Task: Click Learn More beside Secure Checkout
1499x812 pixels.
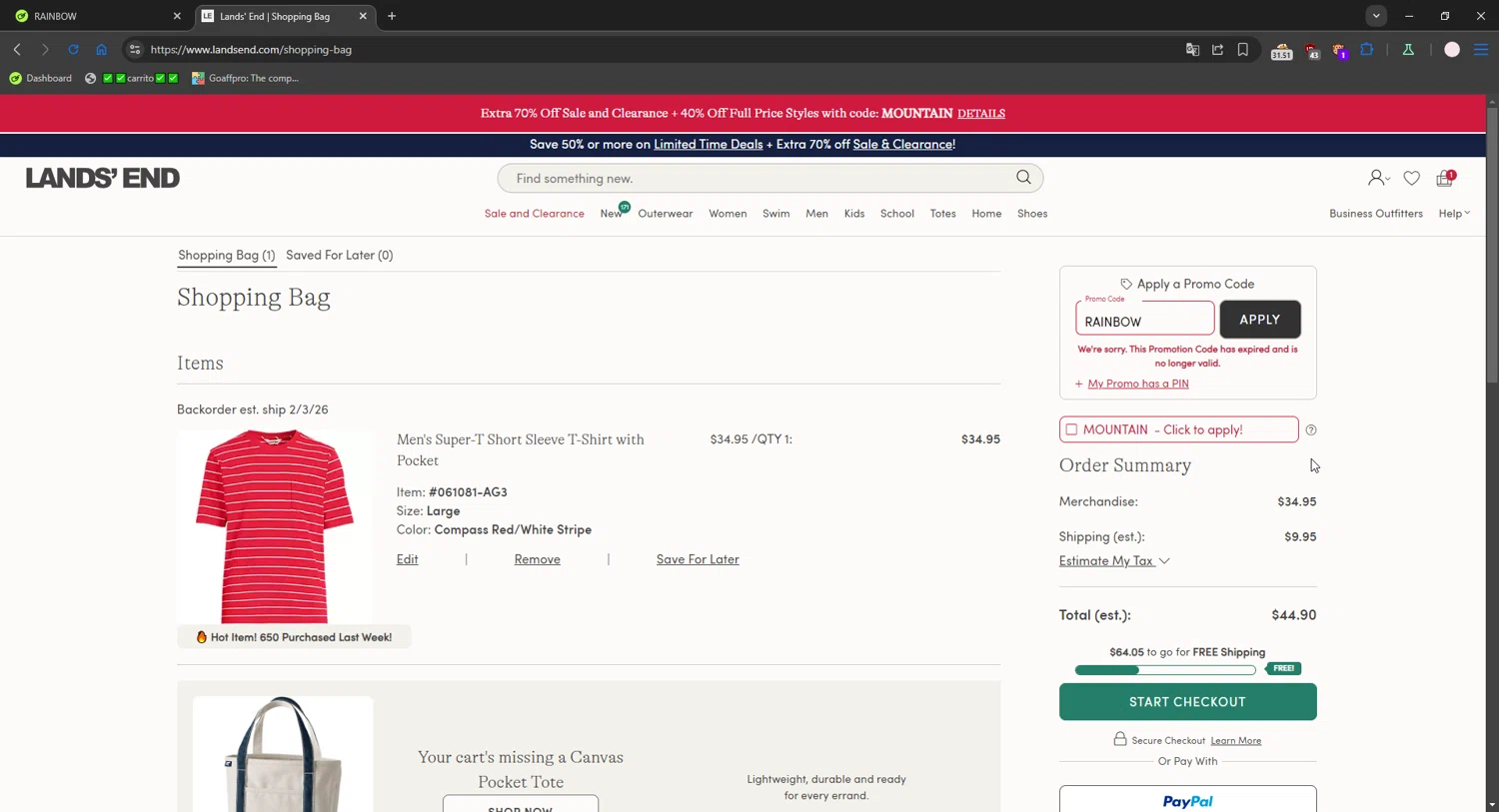Action: pyautogui.click(x=1236, y=740)
